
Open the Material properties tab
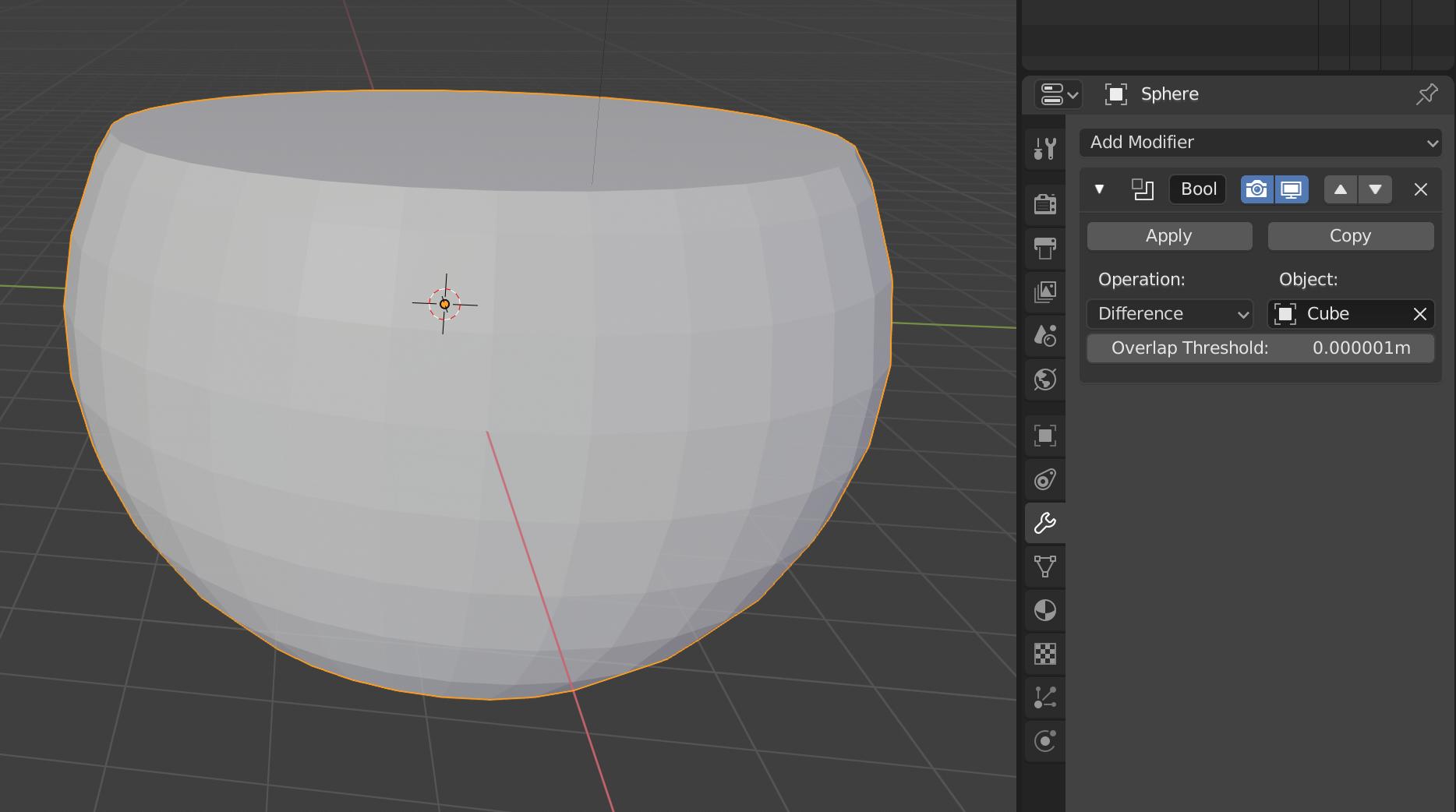pos(1045,609)
